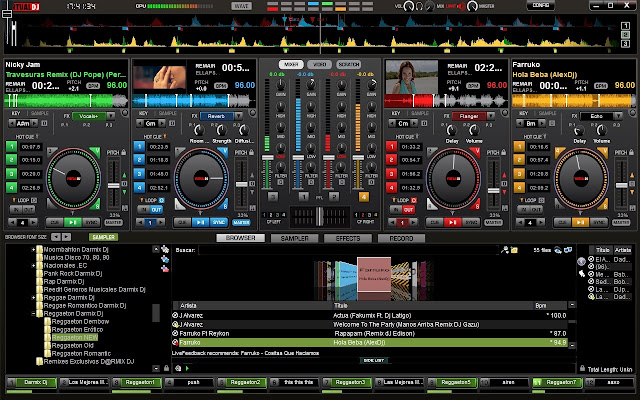Switch mixer panel to SCRATCH

click(349, 64)
